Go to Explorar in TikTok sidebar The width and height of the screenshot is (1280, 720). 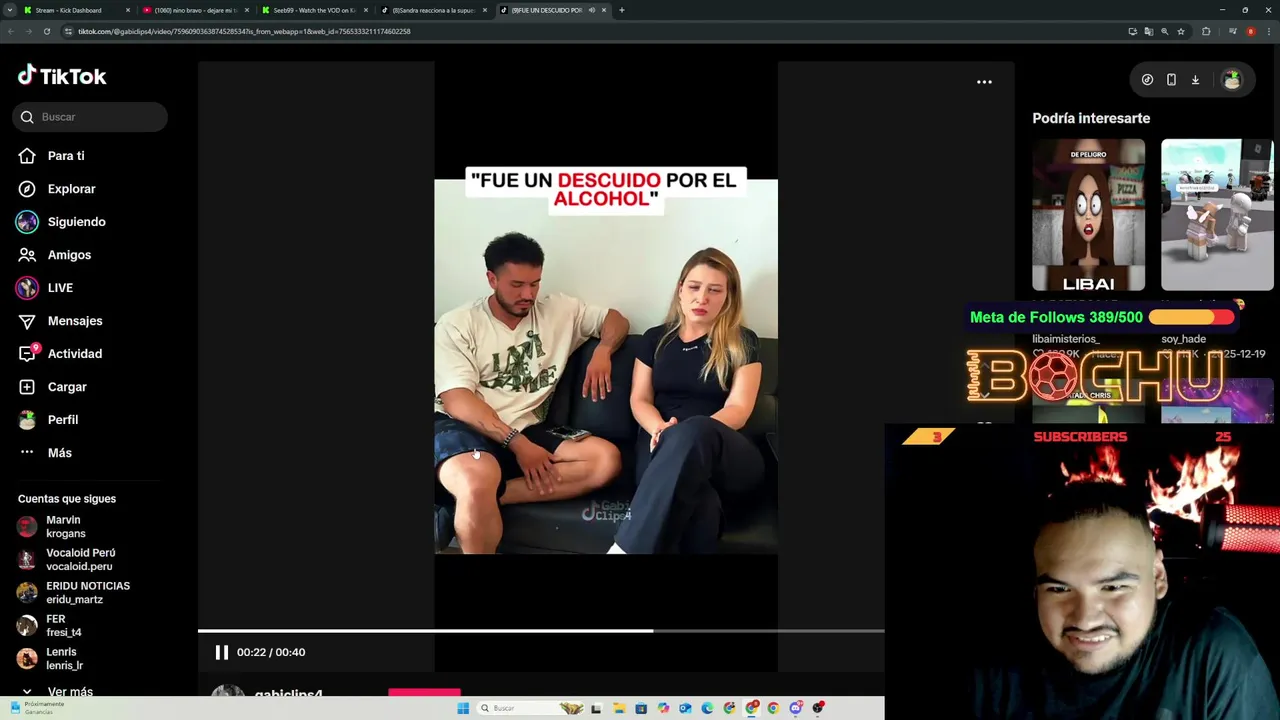[71, 189]
